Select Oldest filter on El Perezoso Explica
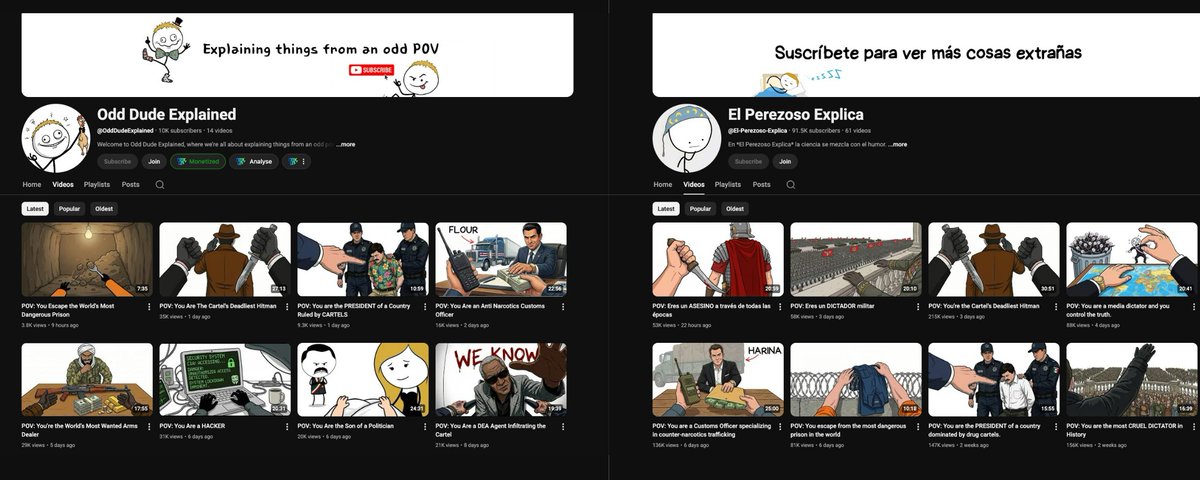 point(735,209)
